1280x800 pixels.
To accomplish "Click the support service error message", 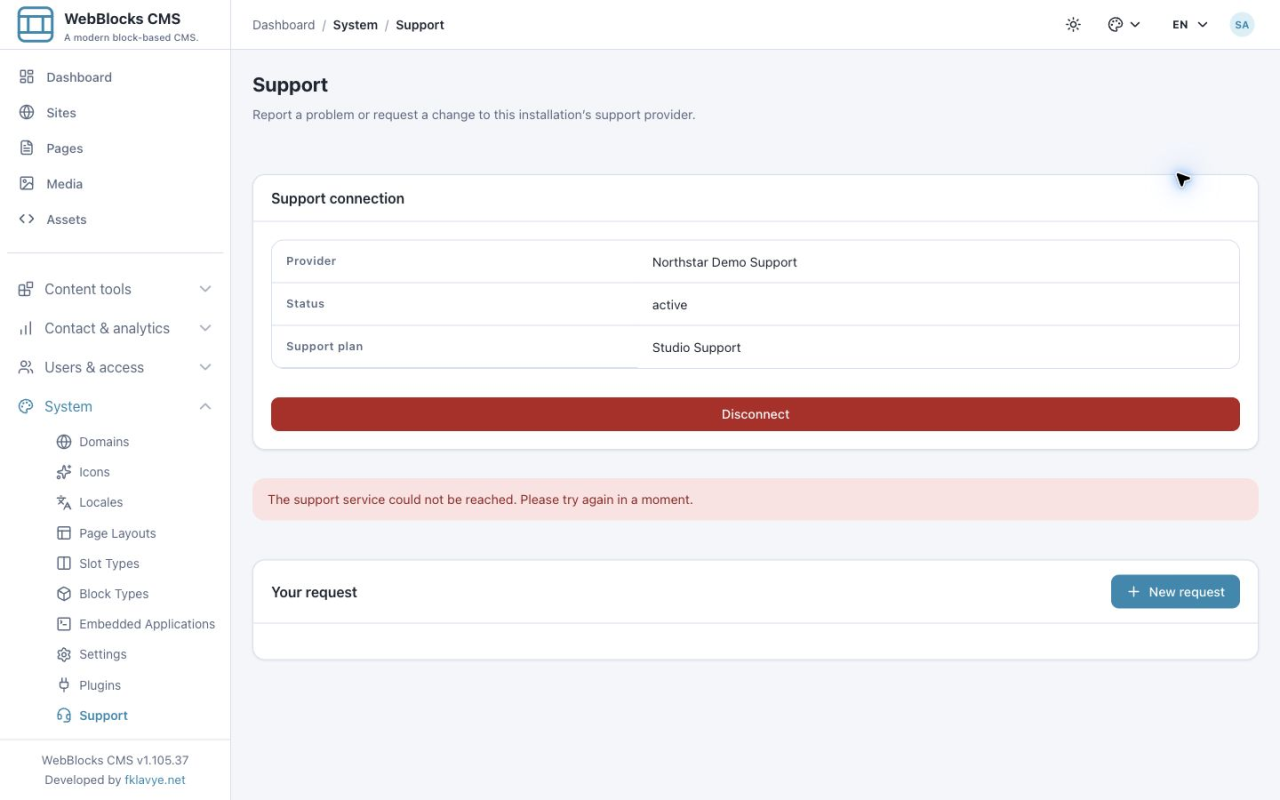I will pyautogui.click(x=480, y=499).
